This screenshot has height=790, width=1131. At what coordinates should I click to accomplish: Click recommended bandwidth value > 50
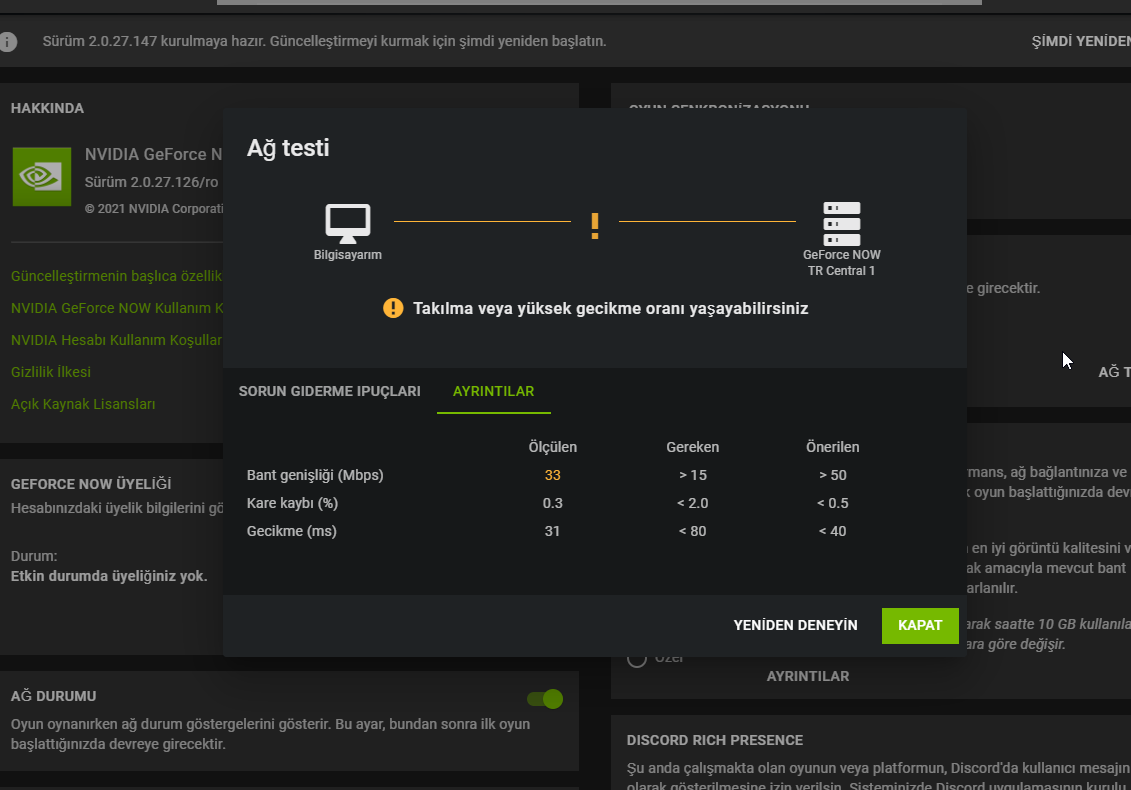tap(832, 475)
